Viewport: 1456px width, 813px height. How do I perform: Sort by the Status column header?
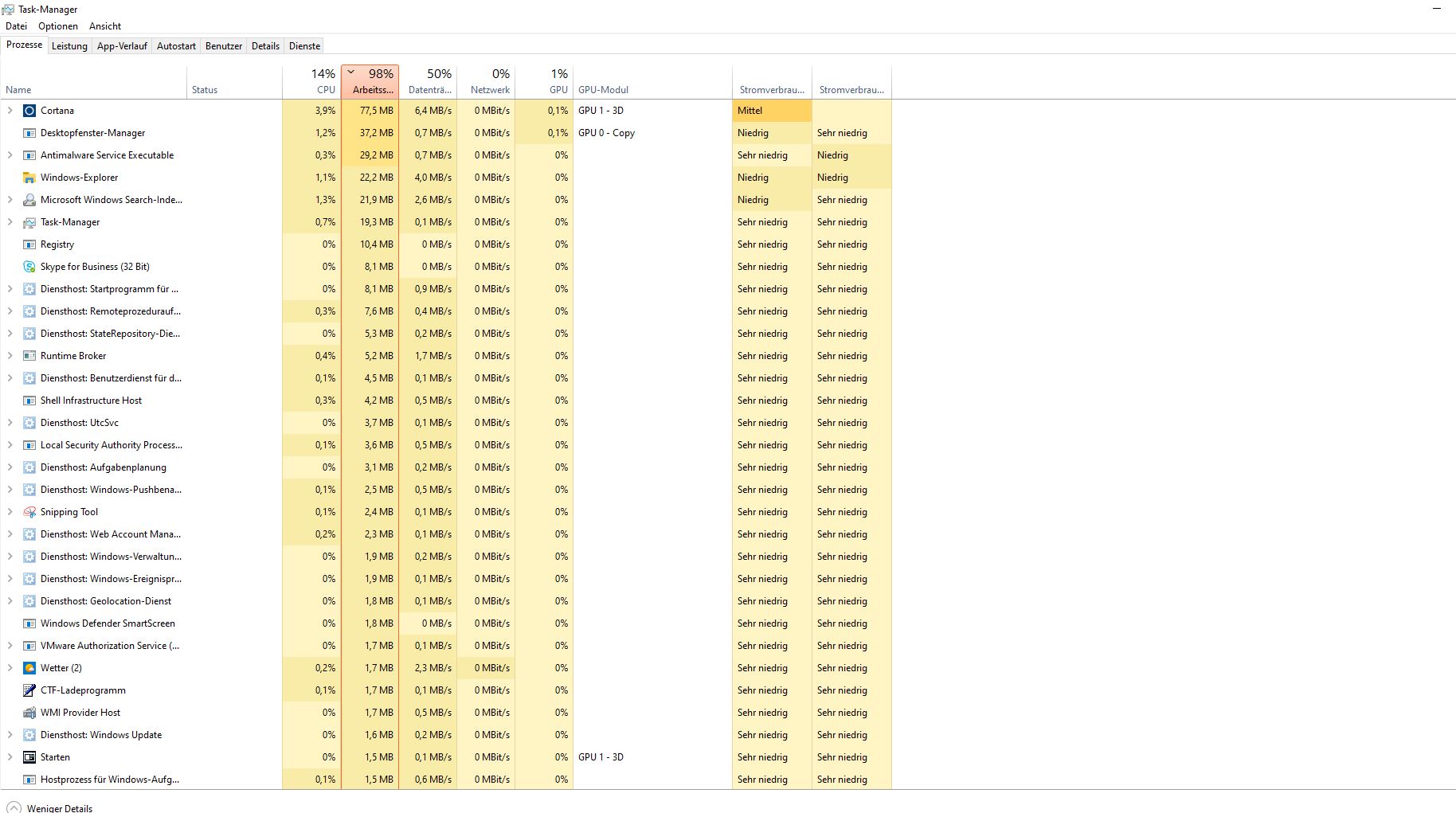click(x=235, y=82)
